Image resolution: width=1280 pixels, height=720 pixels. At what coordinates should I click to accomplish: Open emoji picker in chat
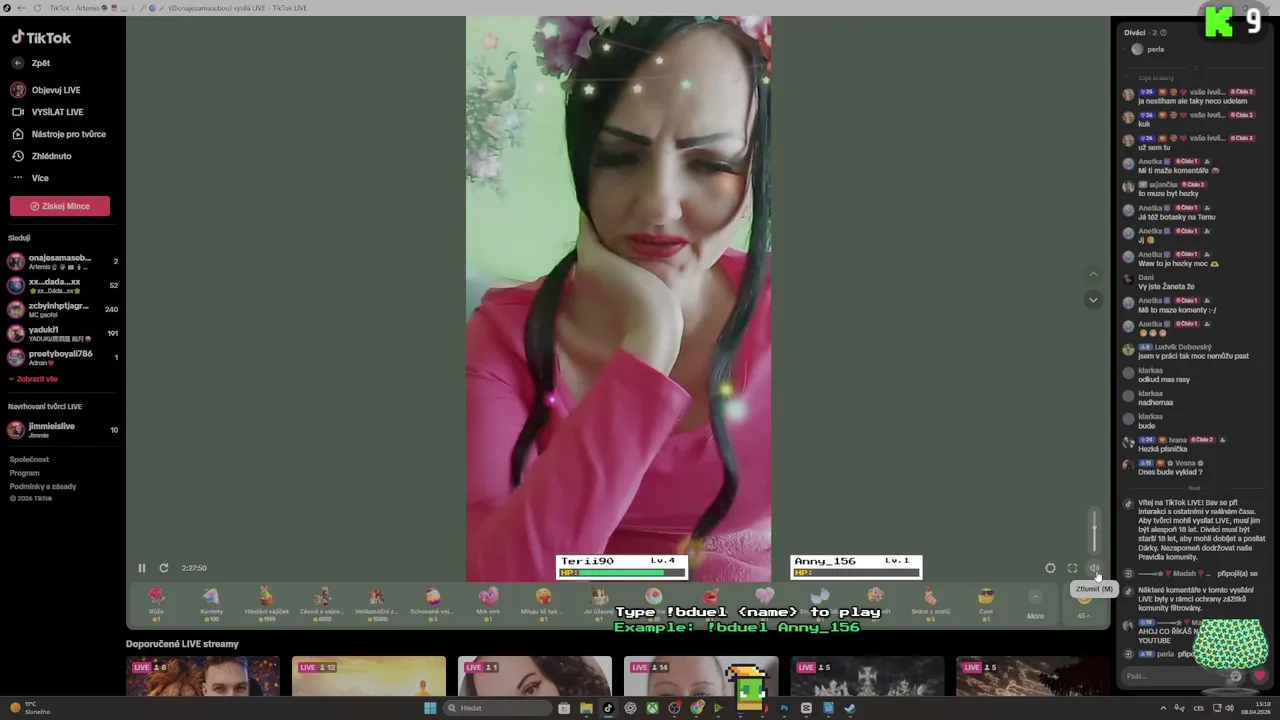pyautogui.click(x=1236, y=676)
